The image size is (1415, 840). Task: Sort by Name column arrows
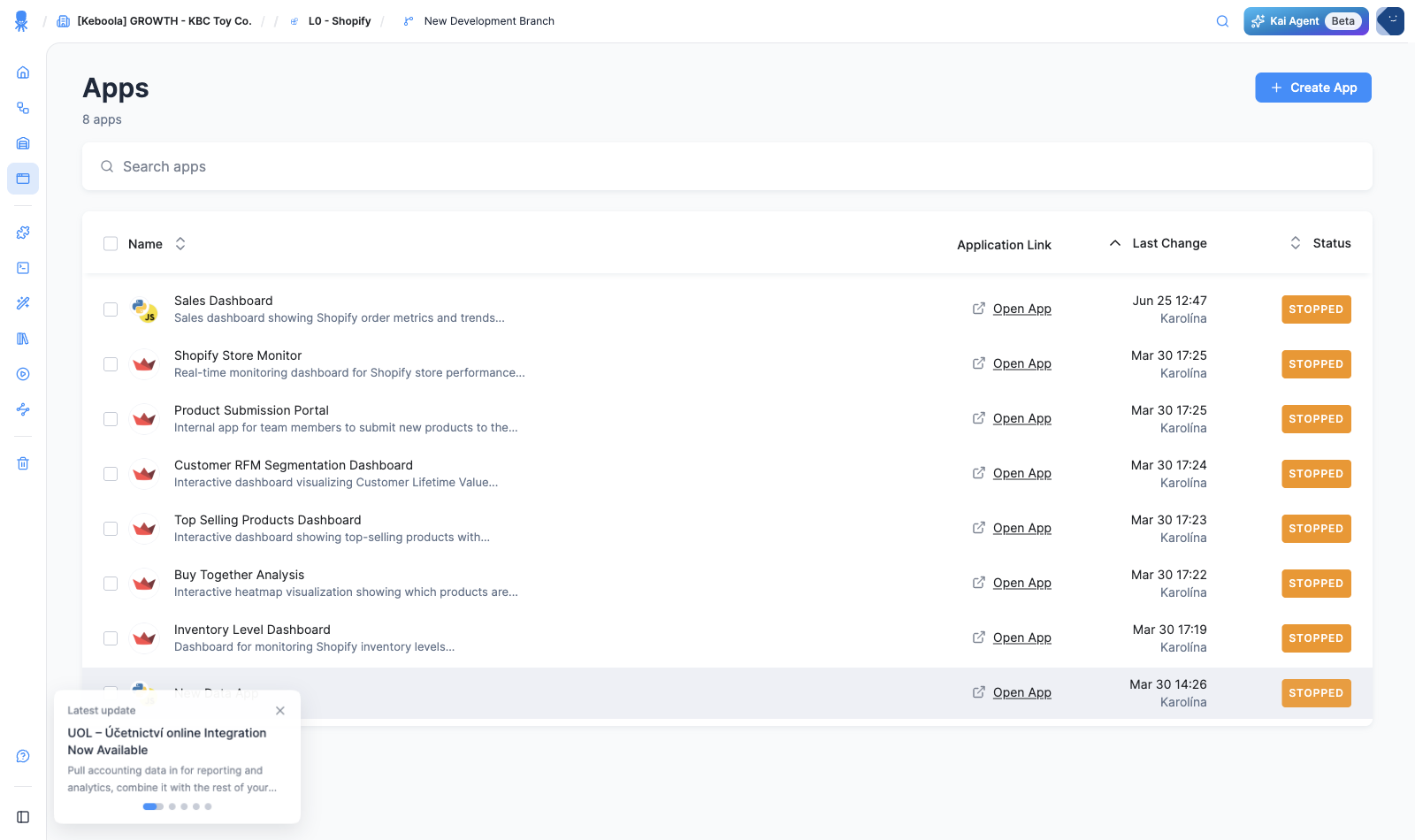(180, 244)
